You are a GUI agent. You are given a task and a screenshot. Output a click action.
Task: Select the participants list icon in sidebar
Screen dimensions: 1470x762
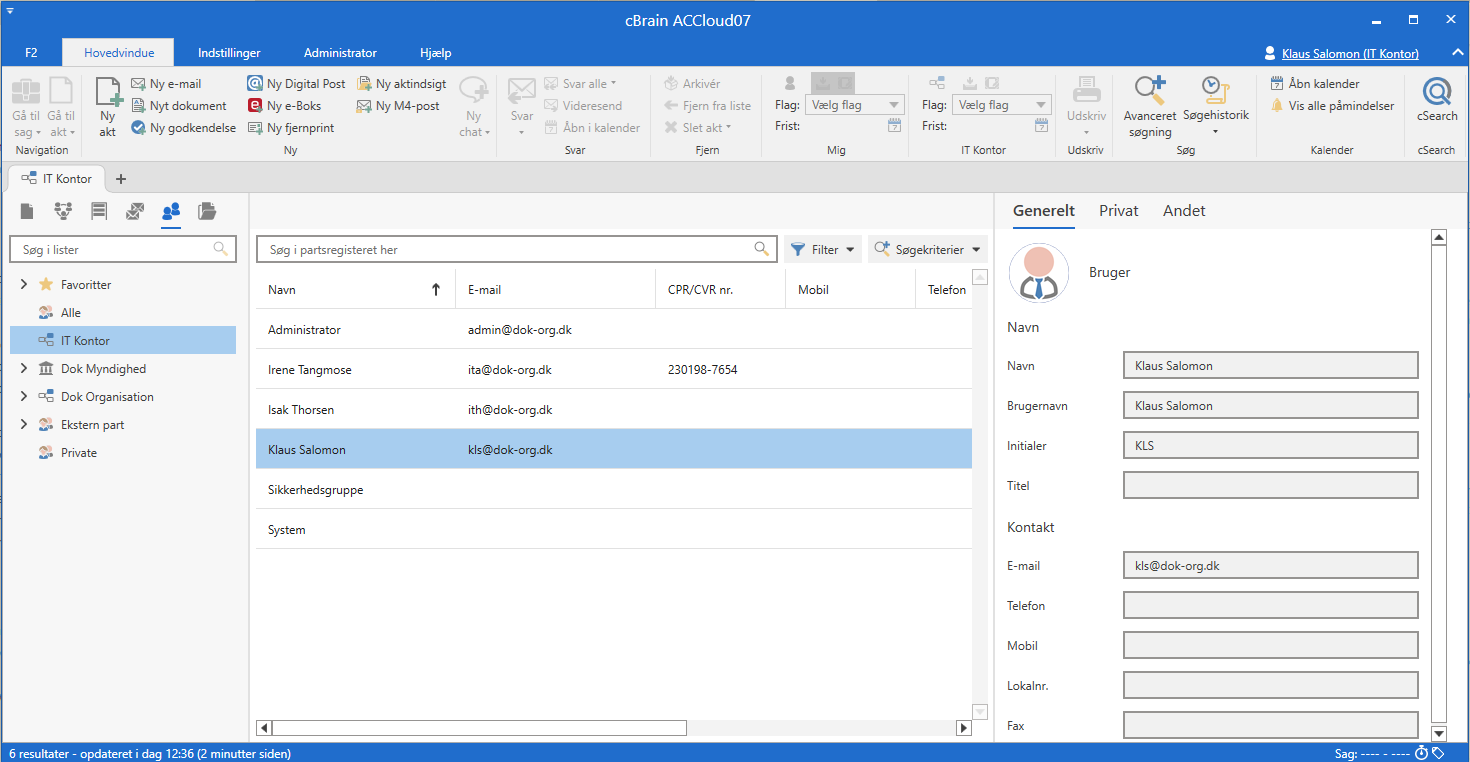pos(171,211)
